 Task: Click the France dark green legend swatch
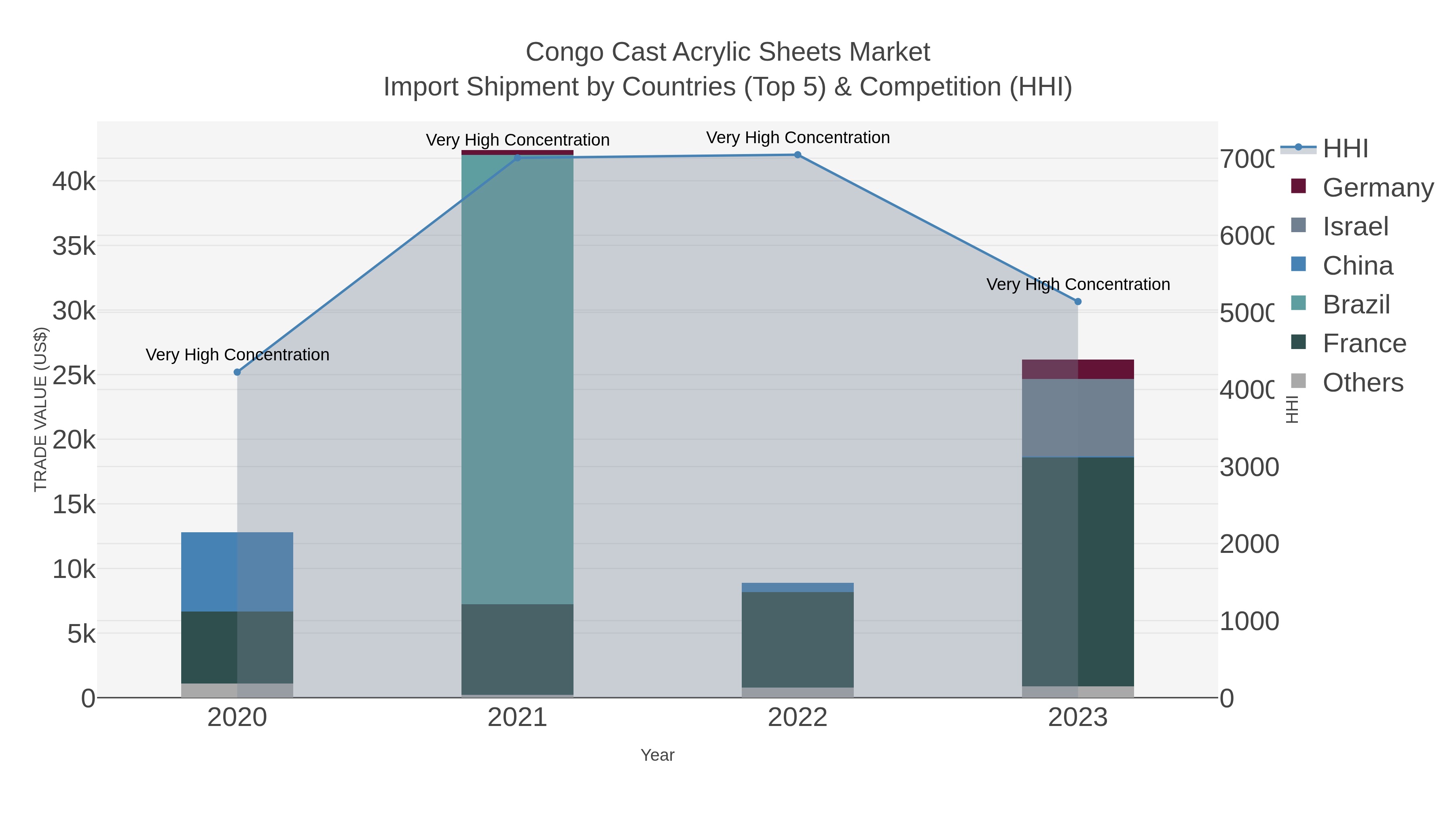pos(1298,342)
